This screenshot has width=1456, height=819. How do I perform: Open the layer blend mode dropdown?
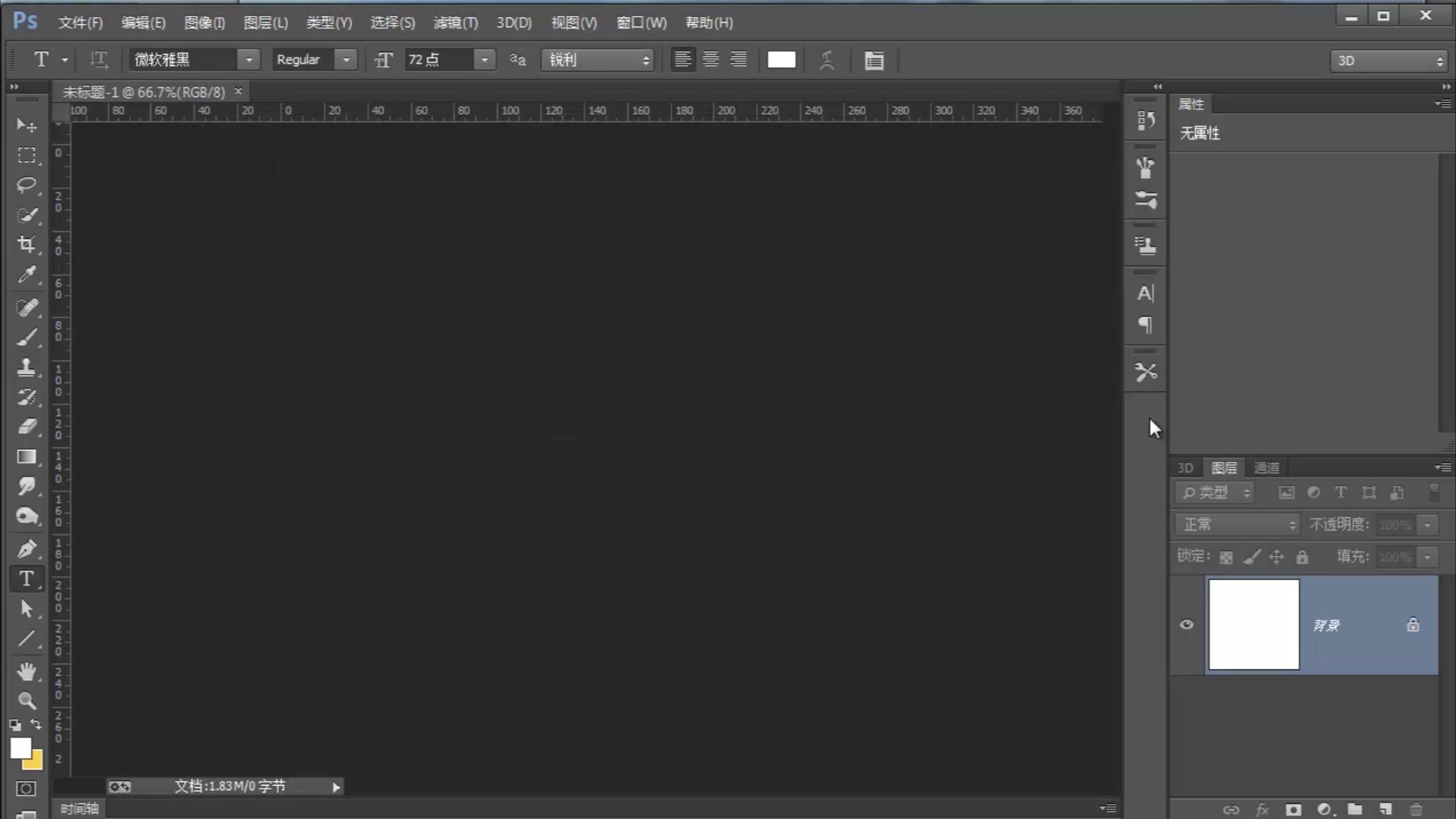1237,525
